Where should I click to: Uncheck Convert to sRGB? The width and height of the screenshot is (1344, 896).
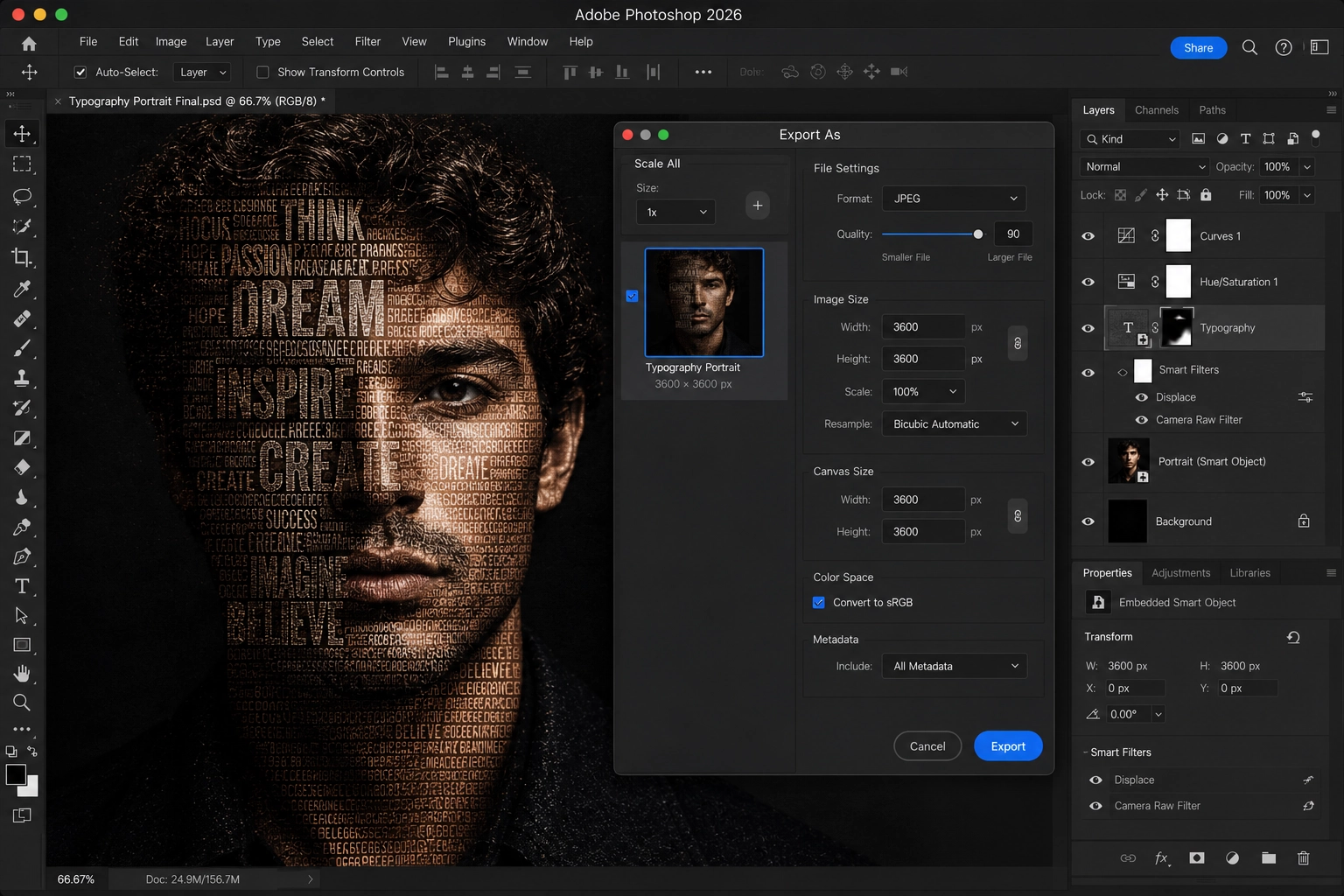(819, 603)
